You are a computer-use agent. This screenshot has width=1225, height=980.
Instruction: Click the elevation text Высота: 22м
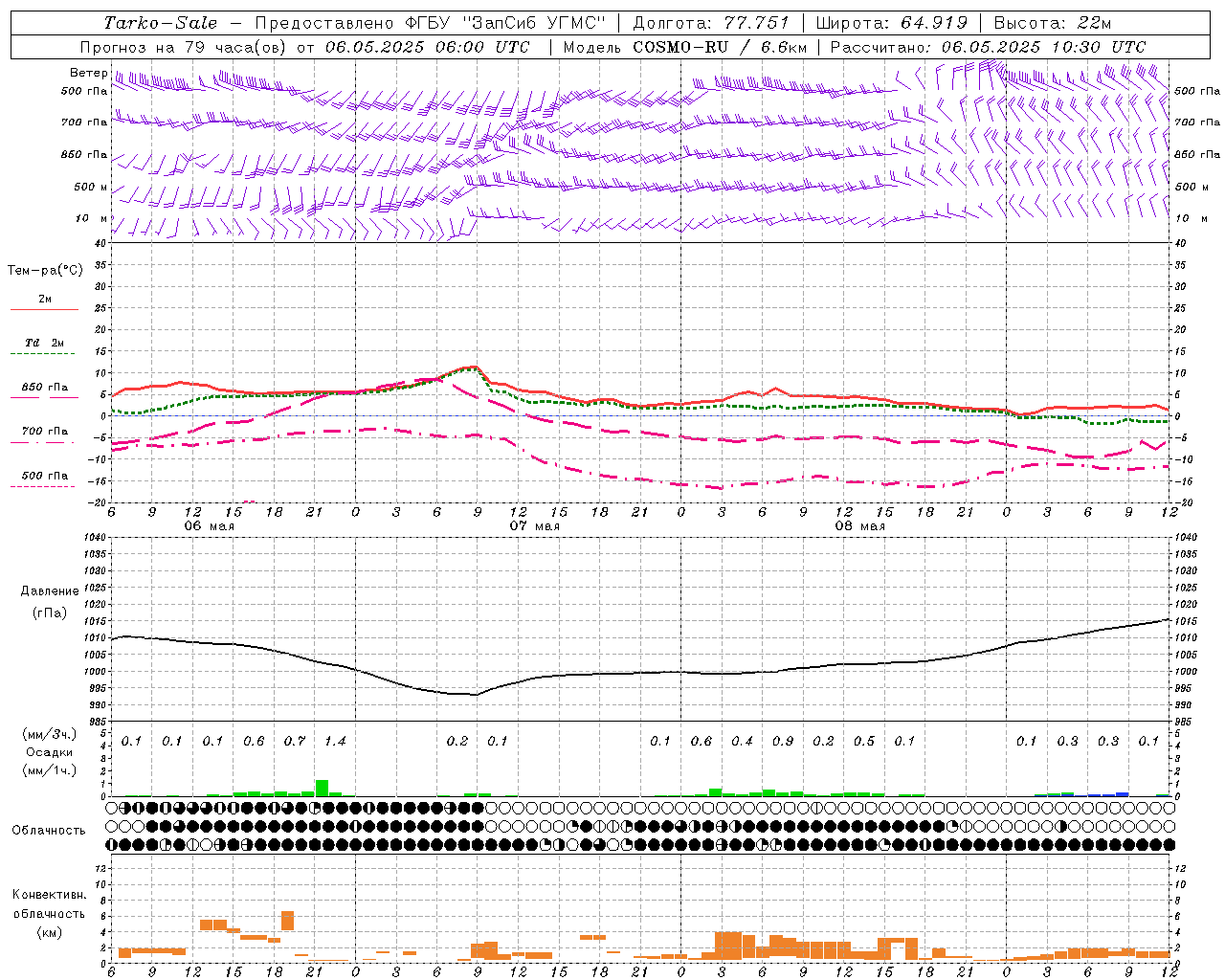(1053, 23)
